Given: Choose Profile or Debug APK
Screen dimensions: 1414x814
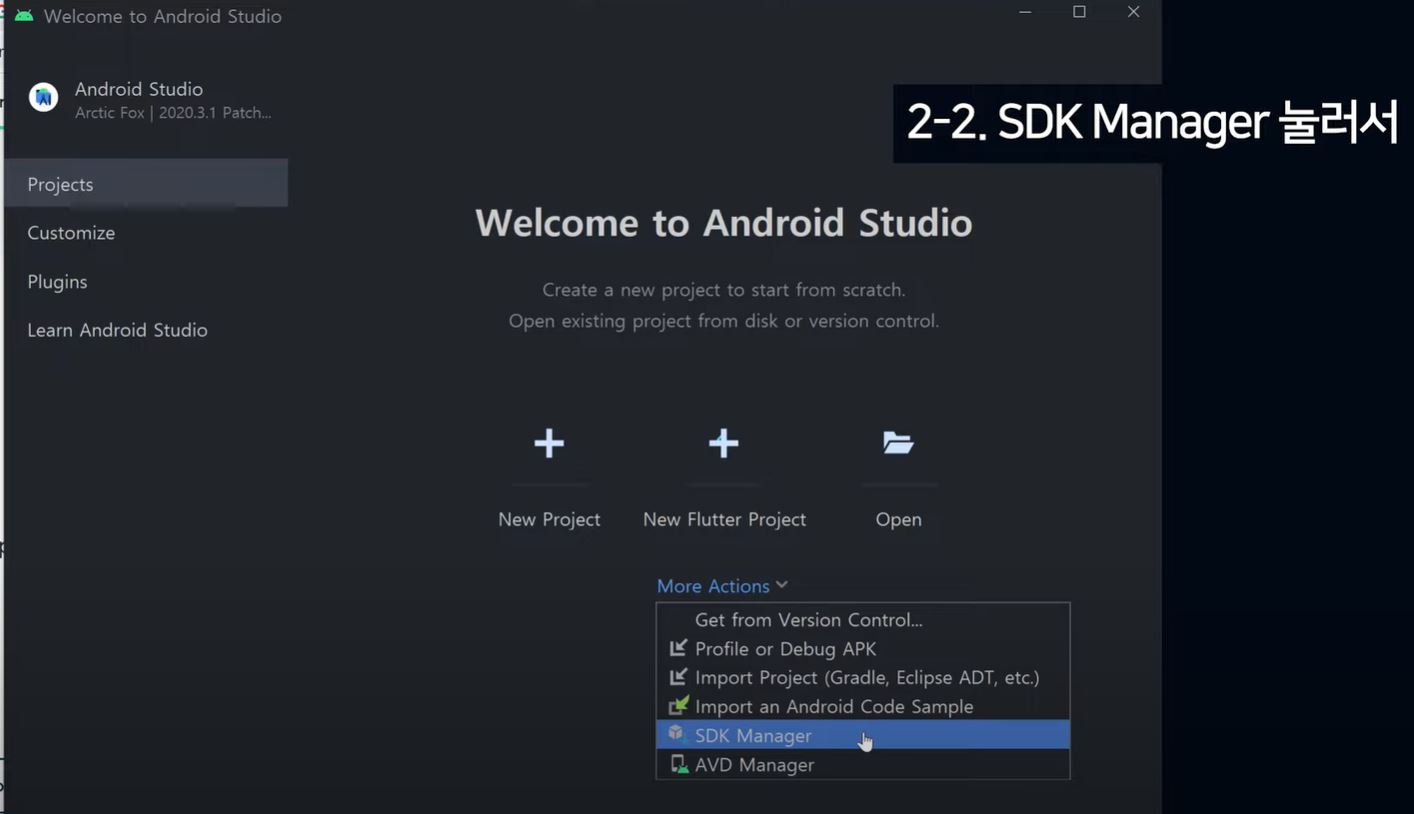Looking at the screenshot, I should pyautogui.click(x=863, y=648).
